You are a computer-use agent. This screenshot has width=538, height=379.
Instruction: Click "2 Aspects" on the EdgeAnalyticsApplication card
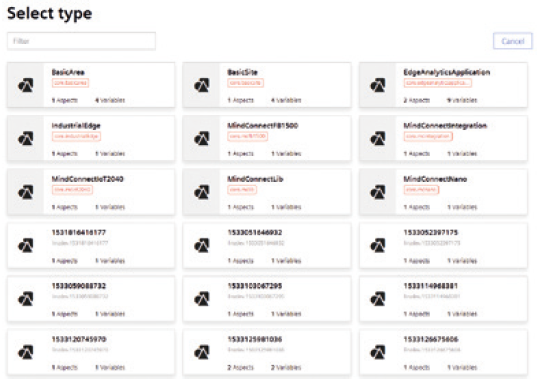(417, 100)
